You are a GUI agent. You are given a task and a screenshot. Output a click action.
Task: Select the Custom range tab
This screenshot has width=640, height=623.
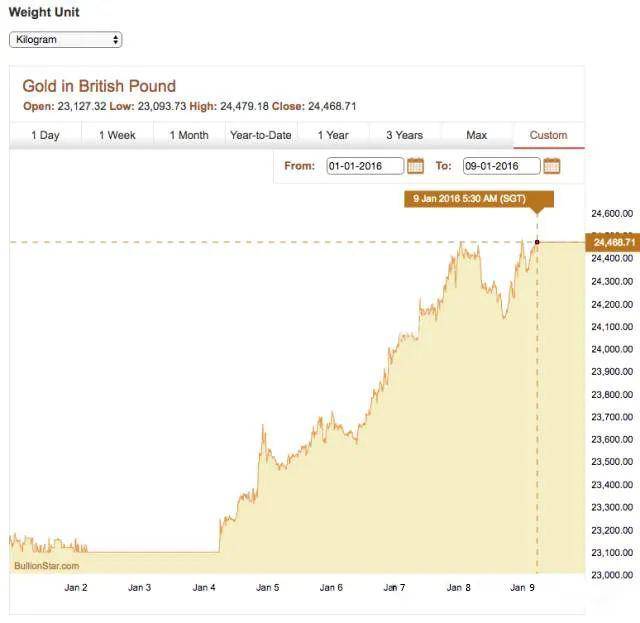pyautogui.click(x=548, y=135)
